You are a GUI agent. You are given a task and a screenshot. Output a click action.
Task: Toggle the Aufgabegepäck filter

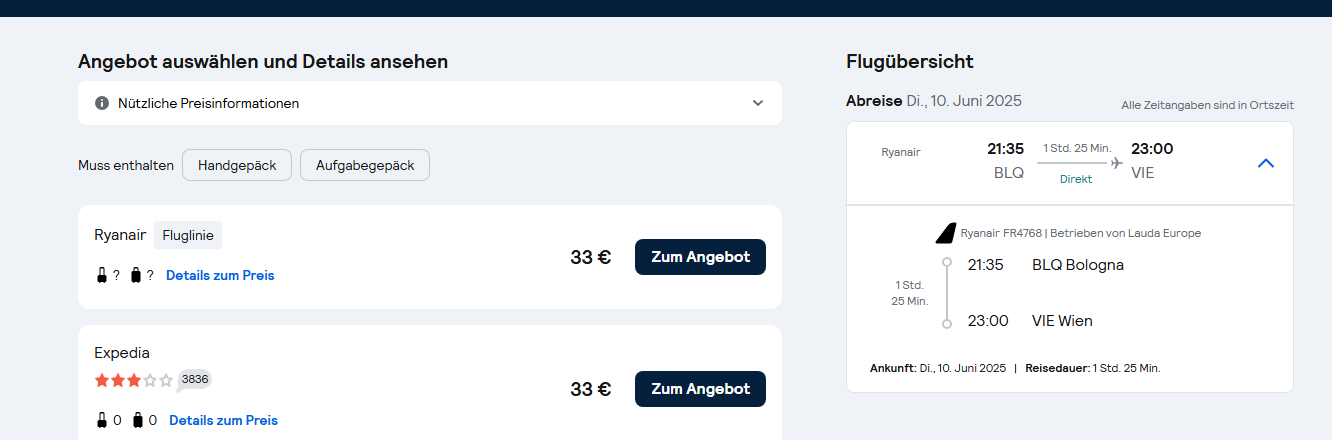tap(365, 165)
